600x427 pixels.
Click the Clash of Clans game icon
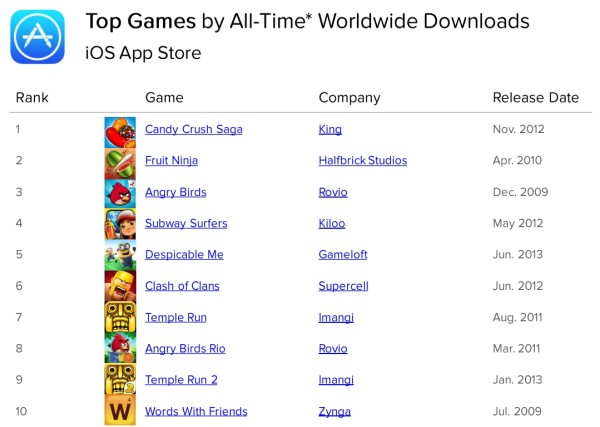coord(120,286)
